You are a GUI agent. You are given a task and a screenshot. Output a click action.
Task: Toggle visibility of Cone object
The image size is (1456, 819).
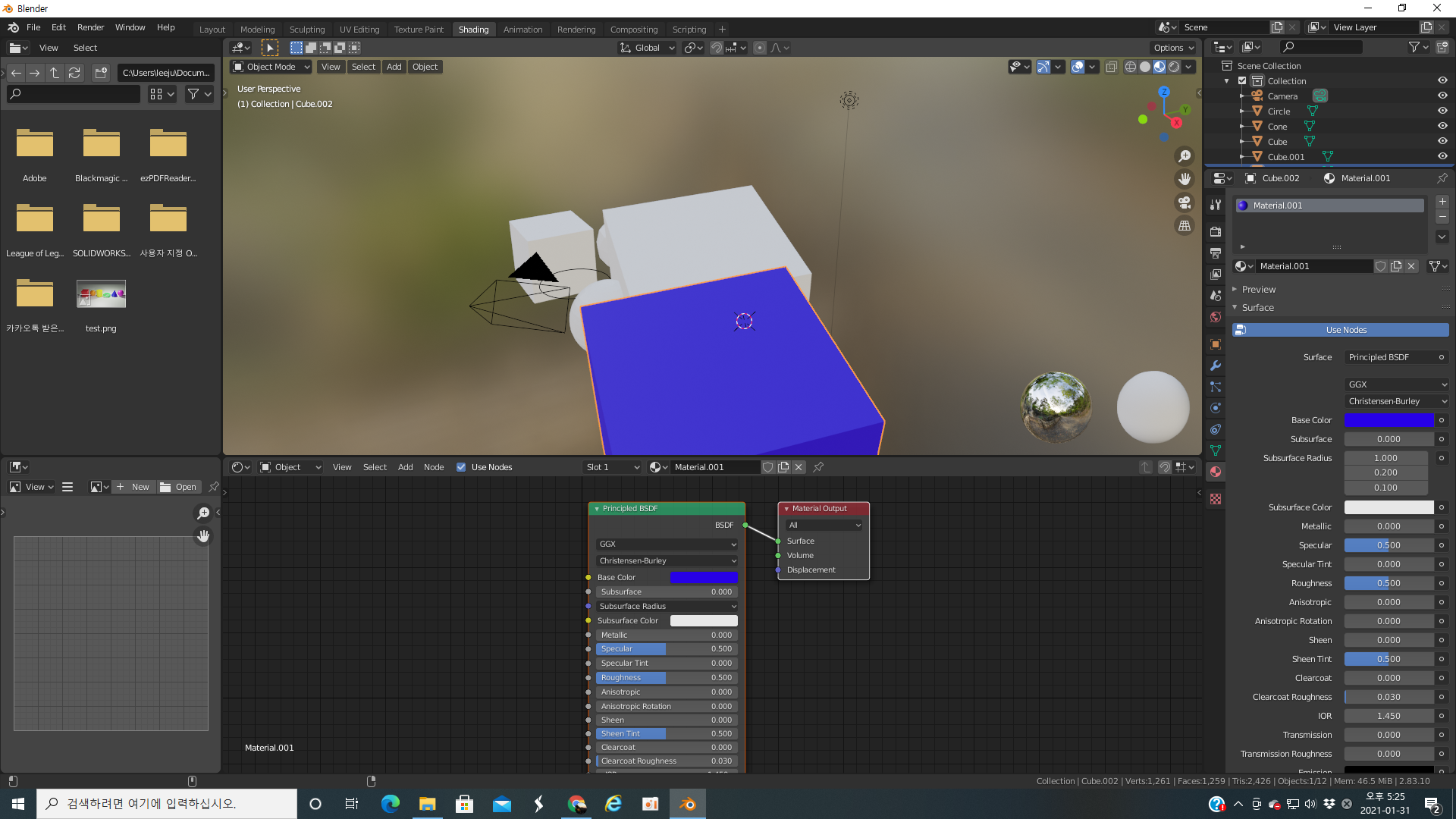click(1442, 127)
